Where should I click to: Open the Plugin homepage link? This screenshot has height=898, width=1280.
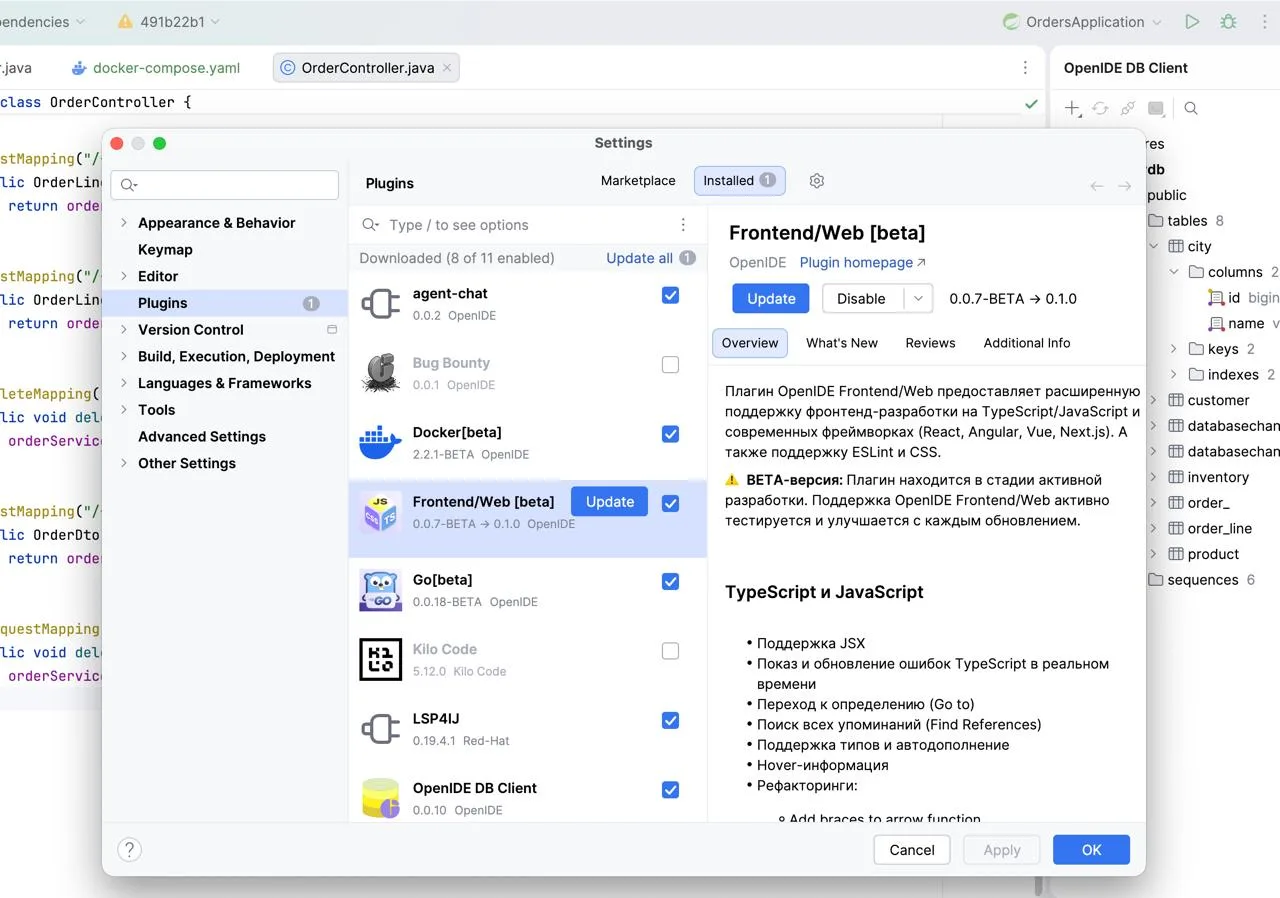(x=862, y=262)
